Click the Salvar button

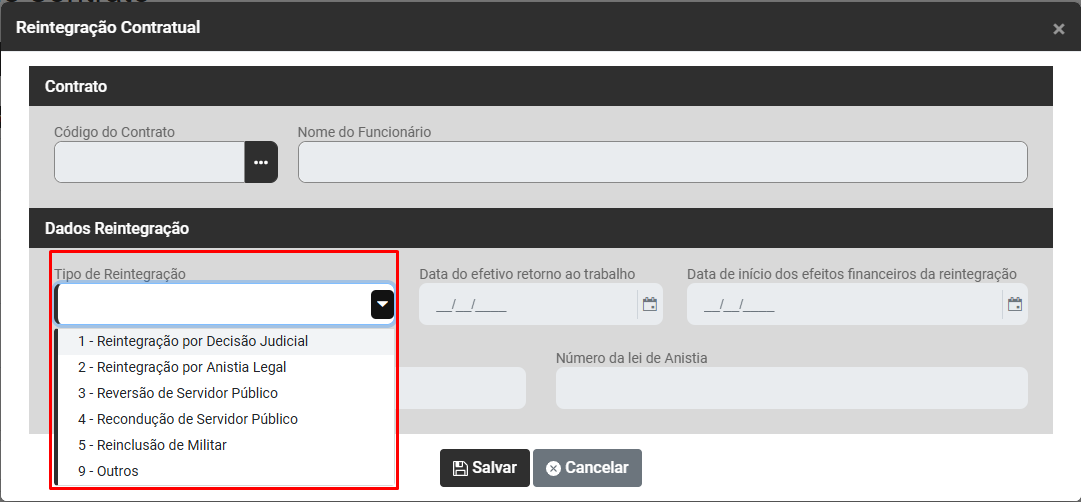point(485,468)
